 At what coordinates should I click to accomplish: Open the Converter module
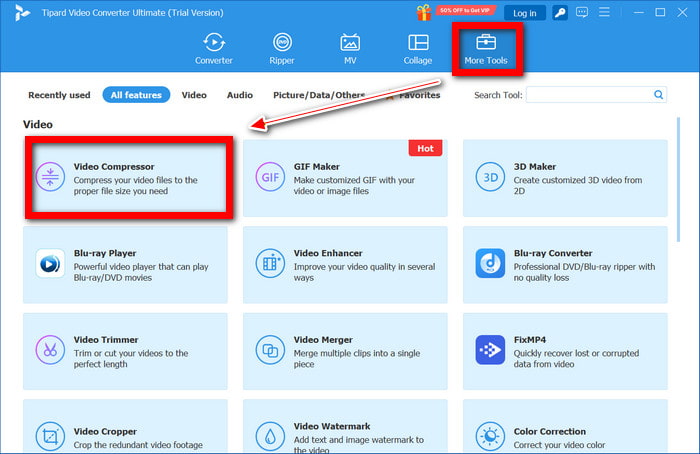[x=213, y=49]
